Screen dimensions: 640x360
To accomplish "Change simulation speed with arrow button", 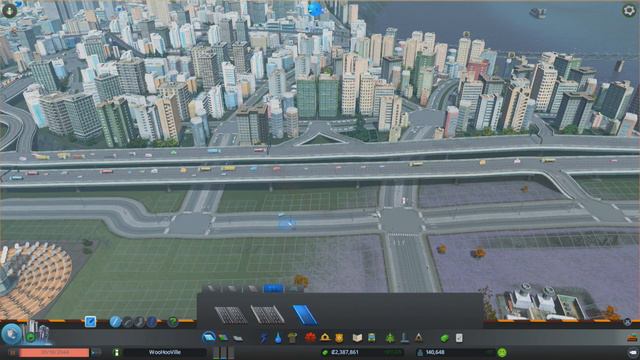I will tap(96, 352).
